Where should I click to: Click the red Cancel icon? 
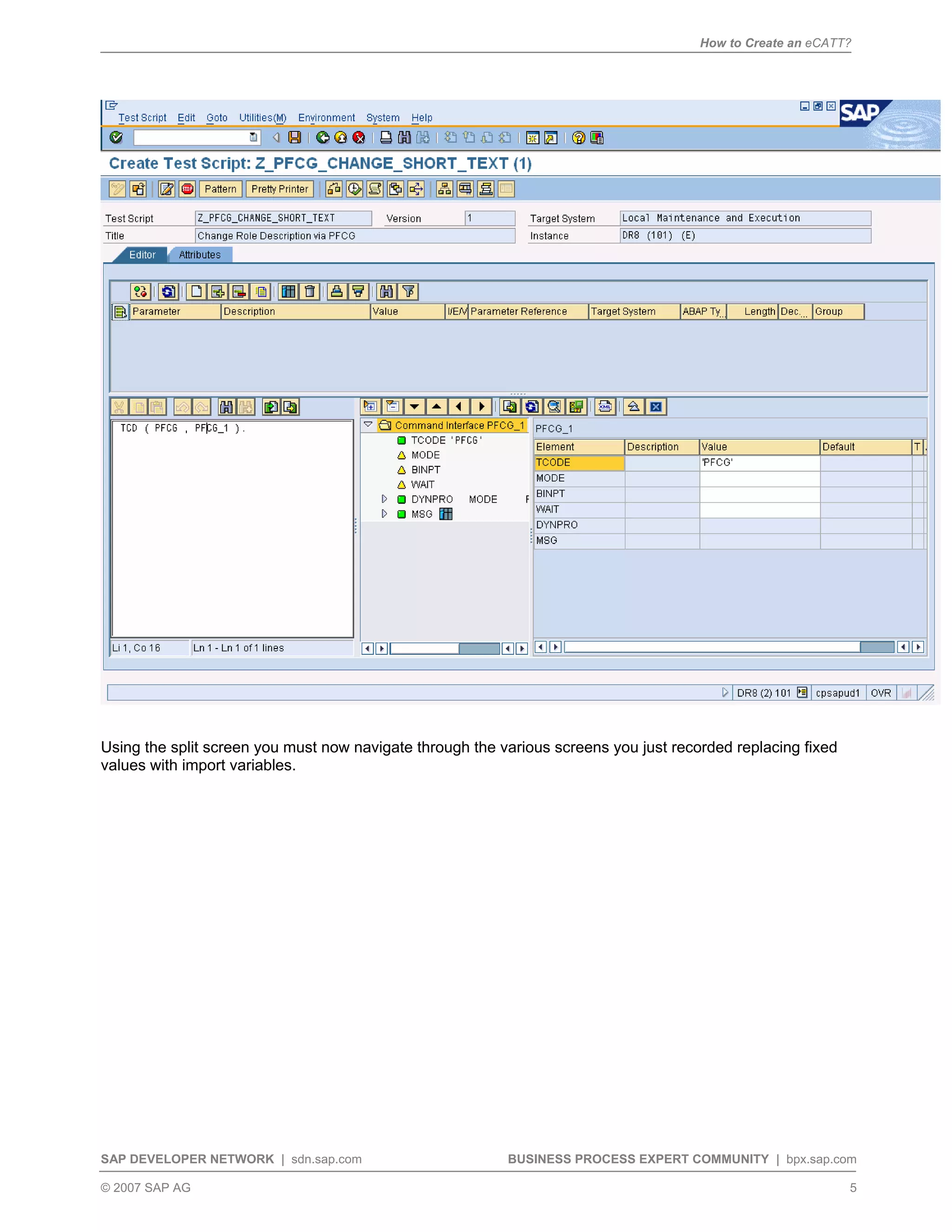359,138
